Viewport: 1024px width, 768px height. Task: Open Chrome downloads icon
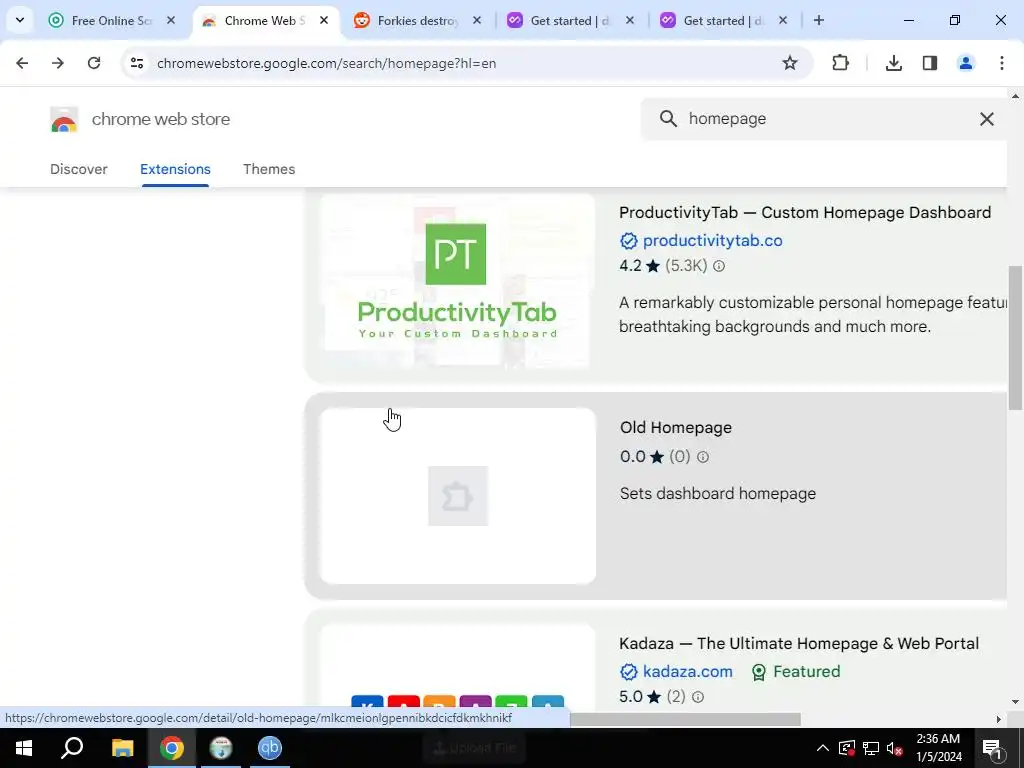tap(893, 63)
